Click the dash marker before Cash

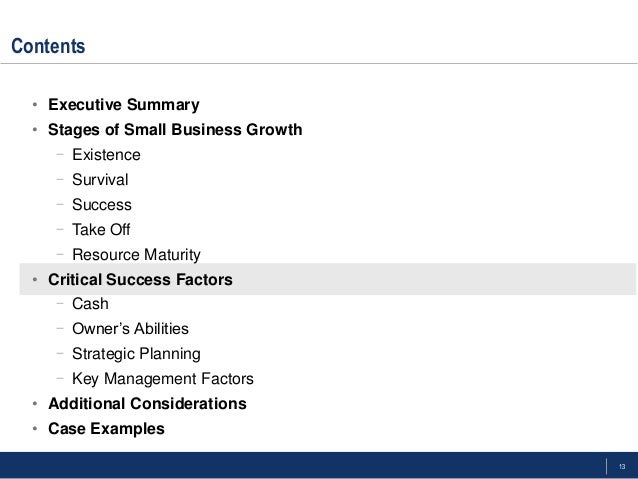tap(61, 303)
